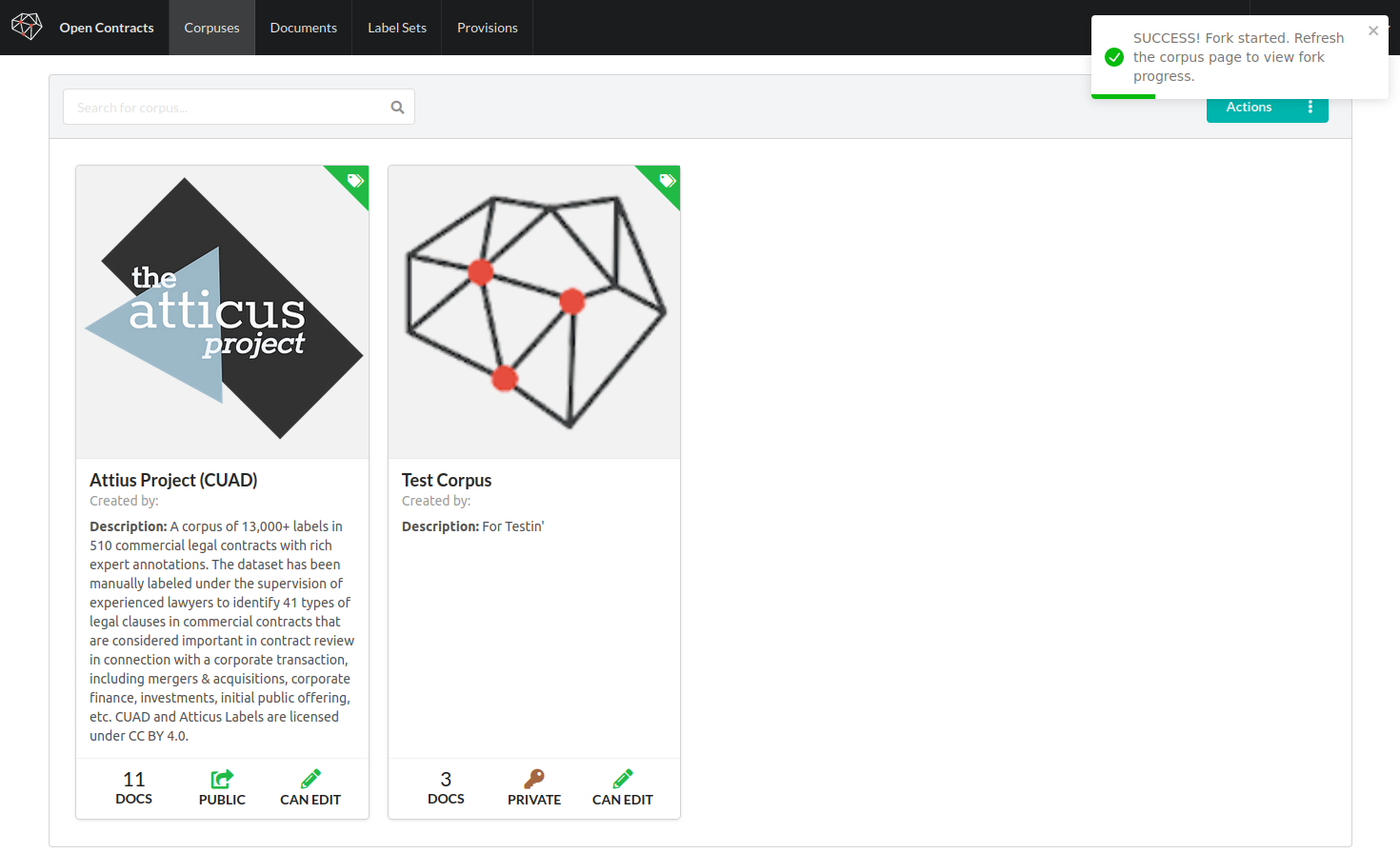Open the Attius Project (CUAD) title
This screenshot has width=1400, height=853.
point(173,480)
